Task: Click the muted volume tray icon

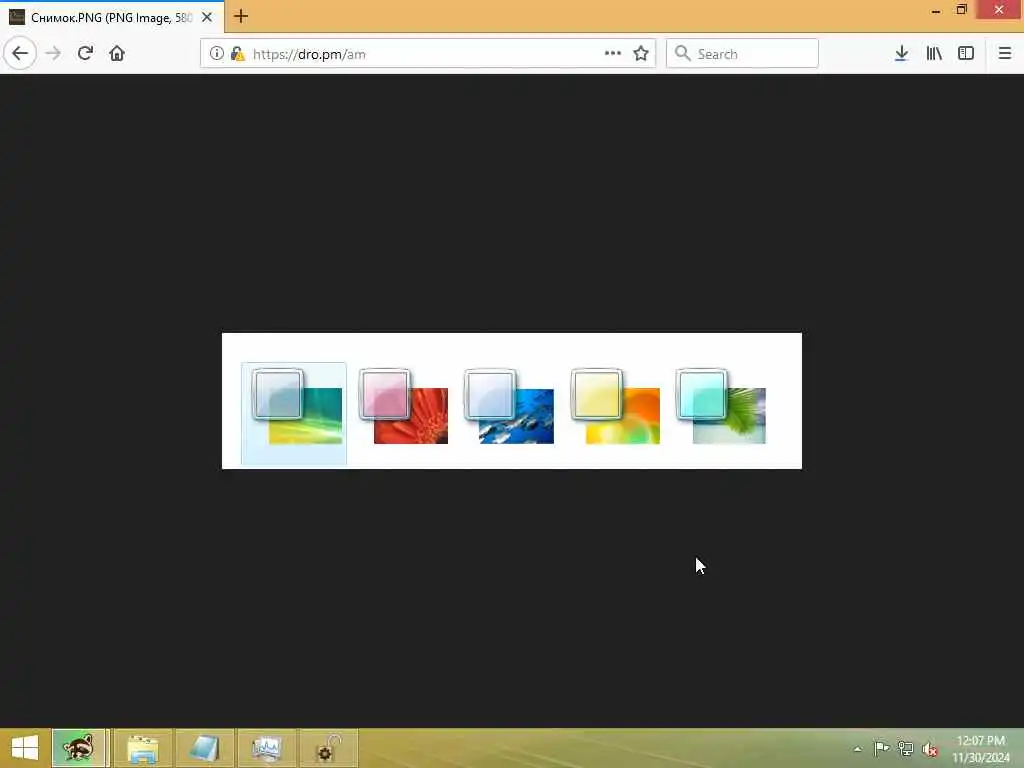Action: pyautogui.click(x=930, y=749)
